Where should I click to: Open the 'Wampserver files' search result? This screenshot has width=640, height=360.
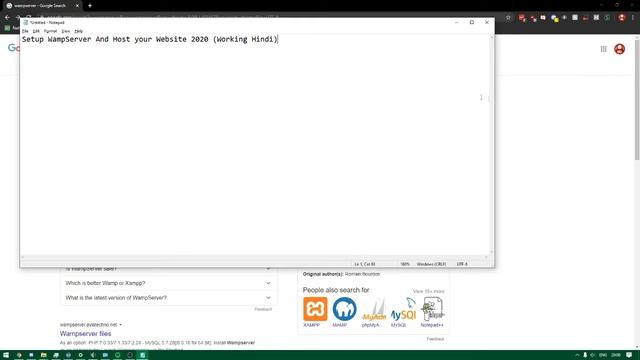[85, 333]
